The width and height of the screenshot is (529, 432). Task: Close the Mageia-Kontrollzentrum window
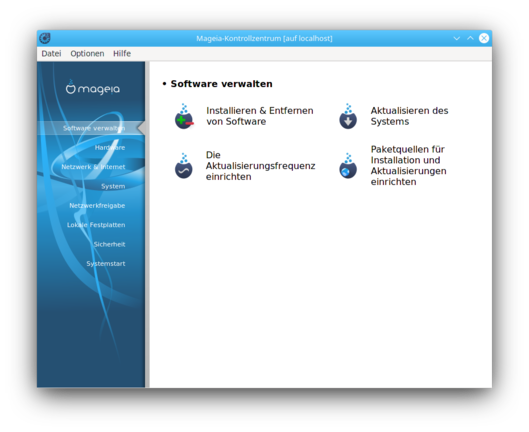click(484, 38)
